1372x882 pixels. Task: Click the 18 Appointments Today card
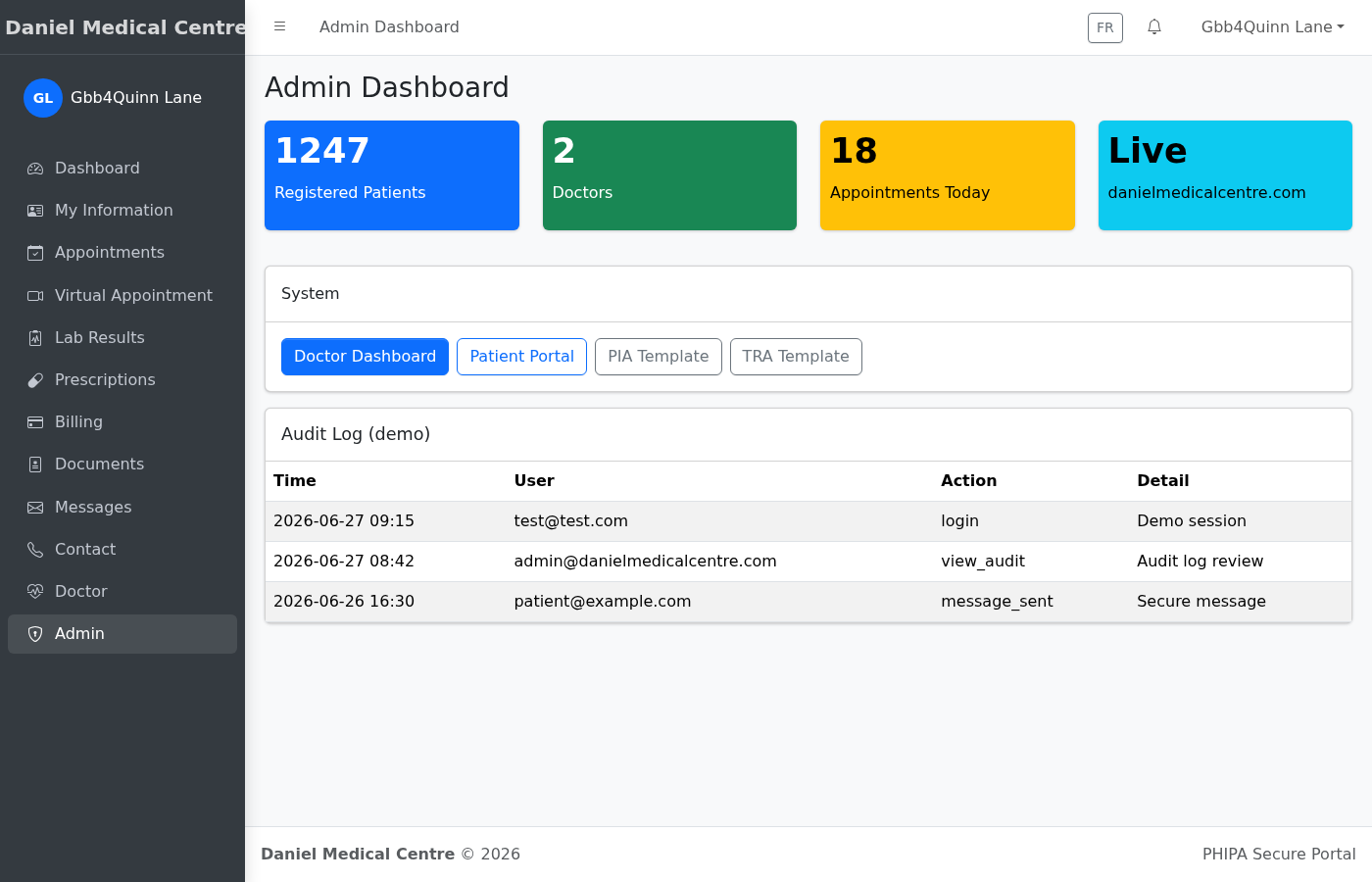click(x=948, y=175)
